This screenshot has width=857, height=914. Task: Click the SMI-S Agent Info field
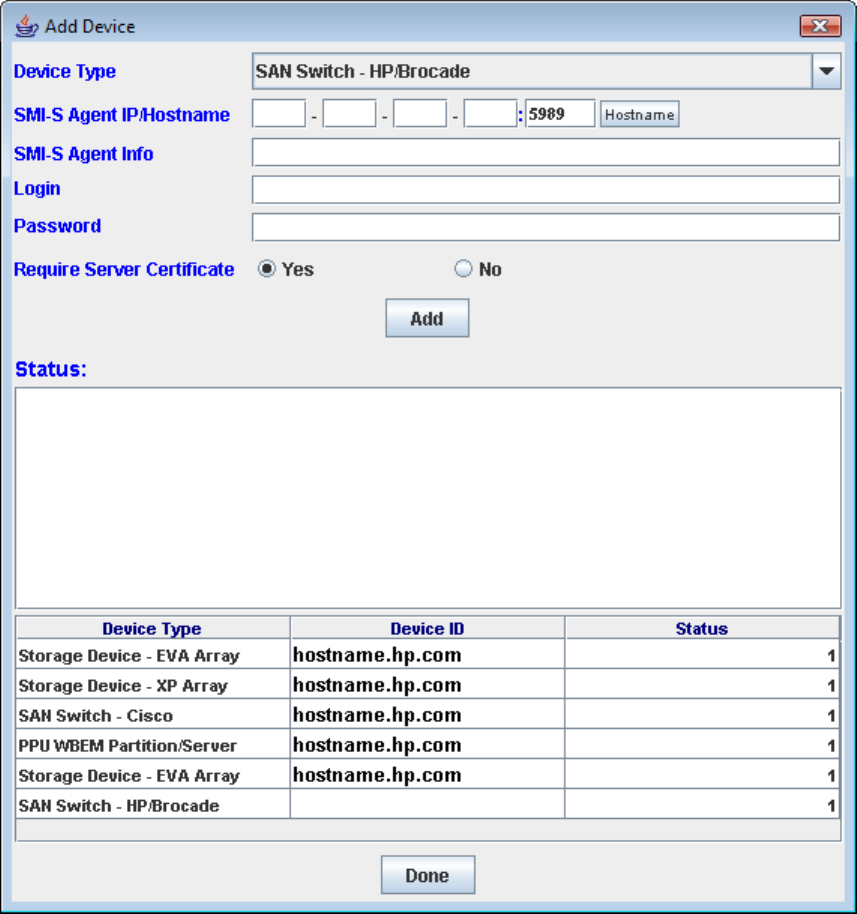[x=546, y=153]
